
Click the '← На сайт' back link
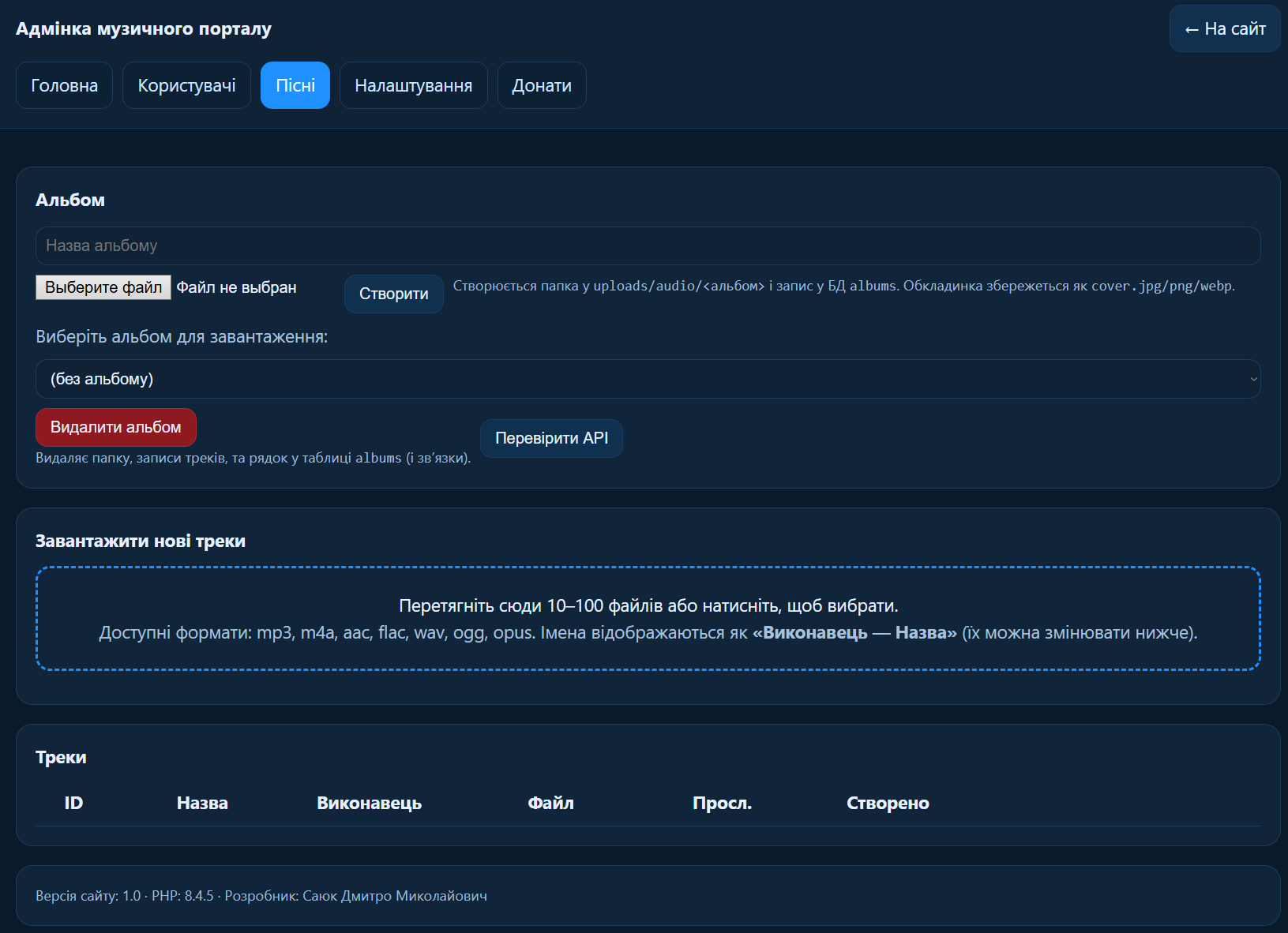coord(1224,29)
